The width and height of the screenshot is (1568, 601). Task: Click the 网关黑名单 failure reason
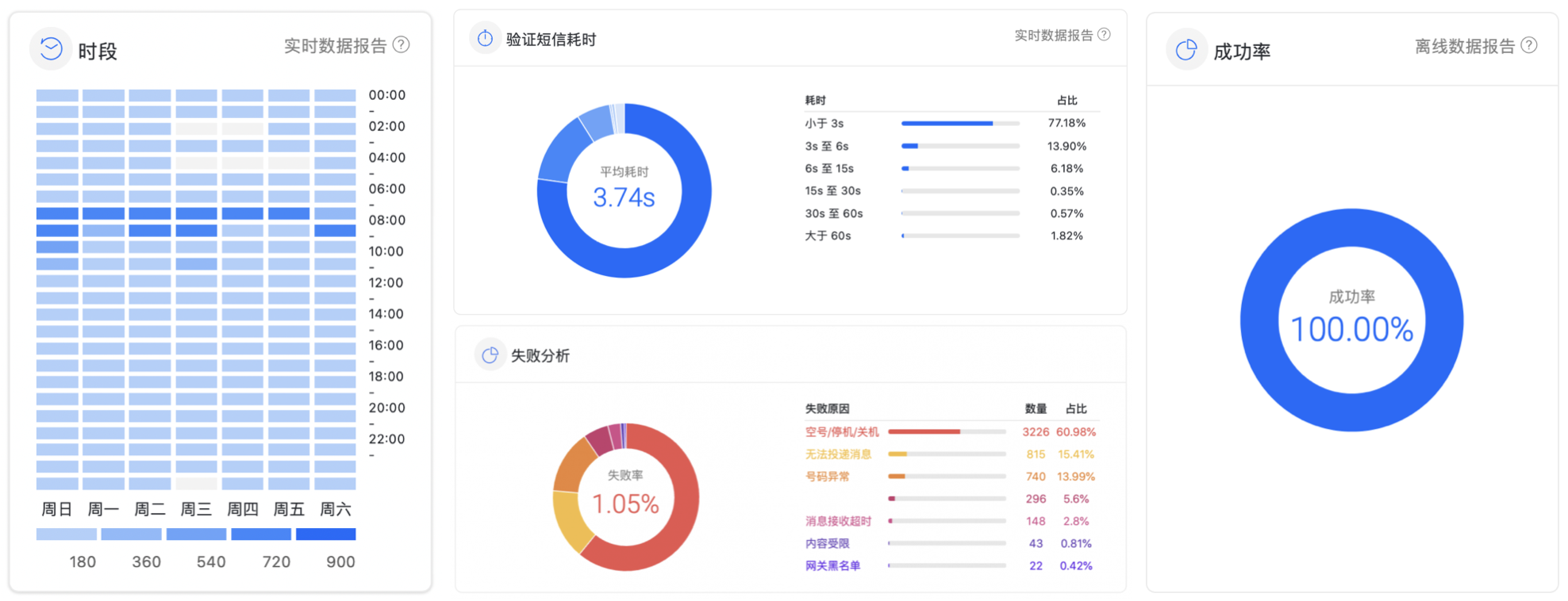click(x=832, y=565)
